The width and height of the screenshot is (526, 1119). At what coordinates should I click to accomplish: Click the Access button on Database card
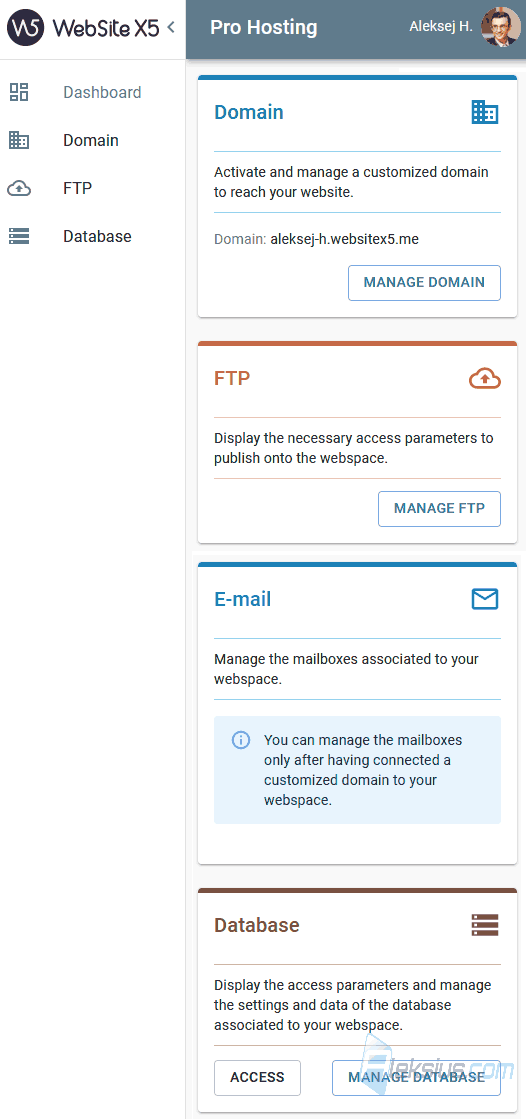pyautogui.click(x=257, y=1078)
